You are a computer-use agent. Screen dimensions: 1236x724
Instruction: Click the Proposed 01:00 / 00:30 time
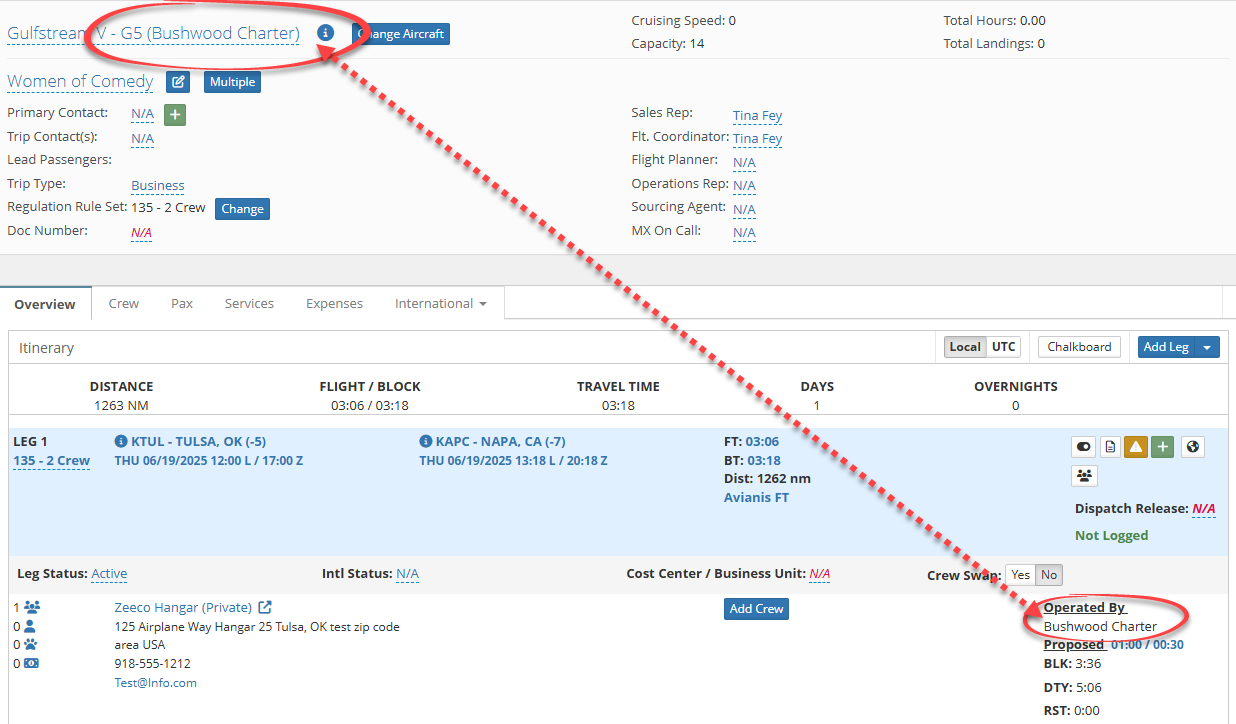pyautogui.click(x=1147, y=645)
